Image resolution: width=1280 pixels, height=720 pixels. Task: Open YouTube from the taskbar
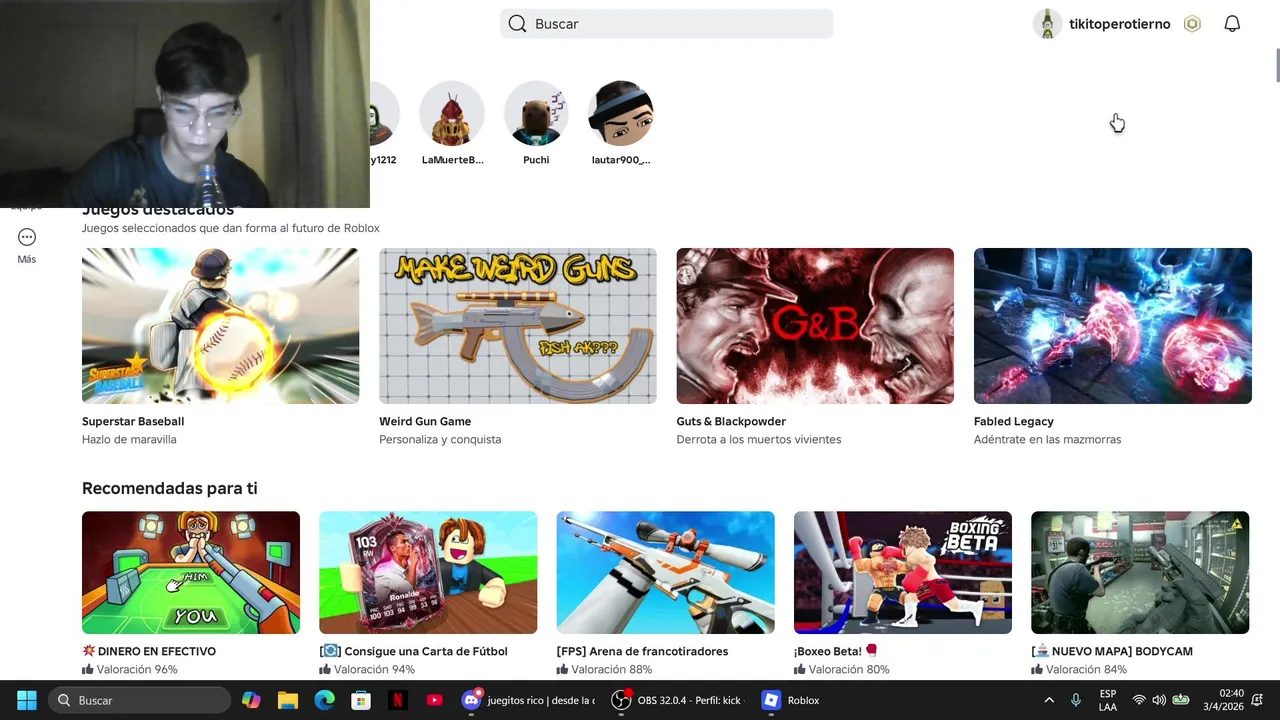(x=434, y=700)
